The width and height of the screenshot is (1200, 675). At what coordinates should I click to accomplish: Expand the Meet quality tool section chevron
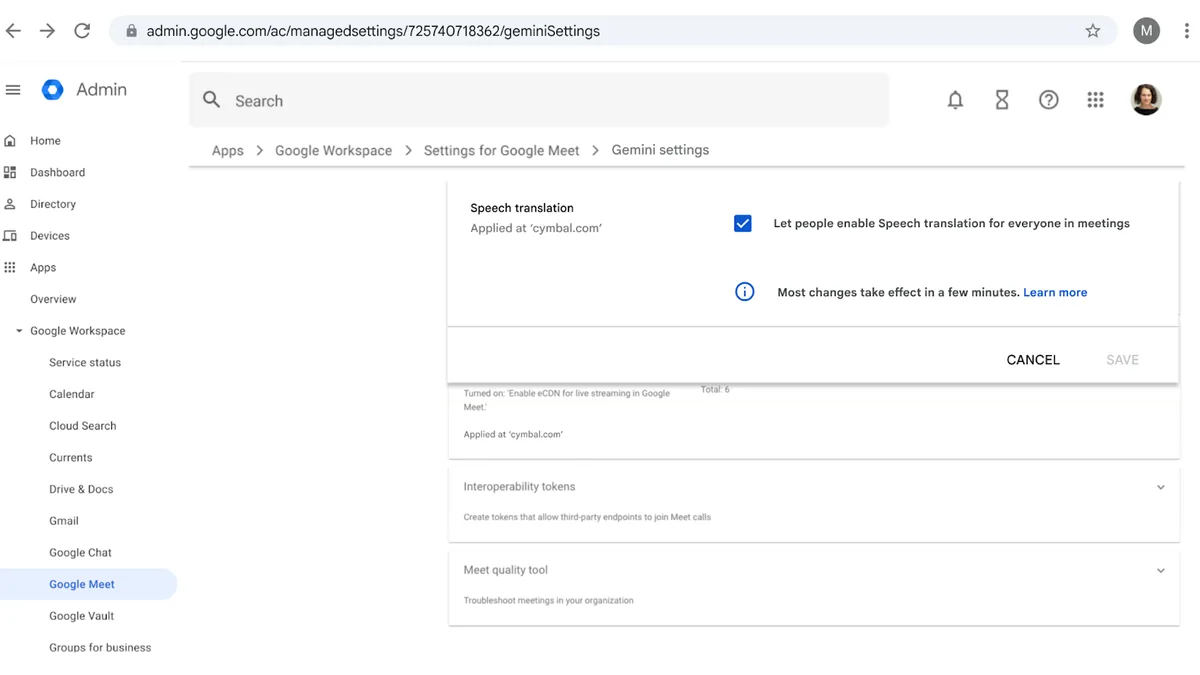1161,570
